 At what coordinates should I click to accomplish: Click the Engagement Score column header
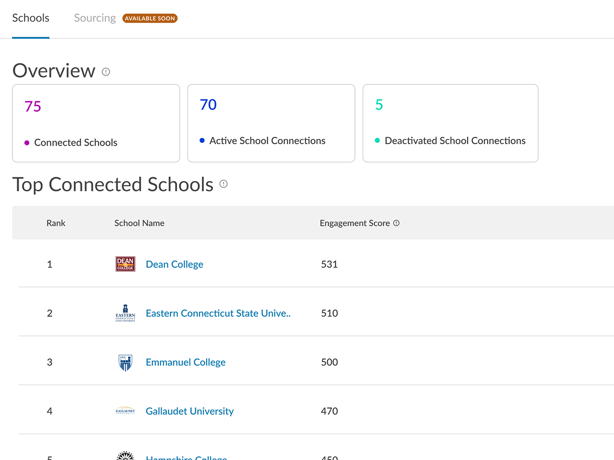pos(354,223)
